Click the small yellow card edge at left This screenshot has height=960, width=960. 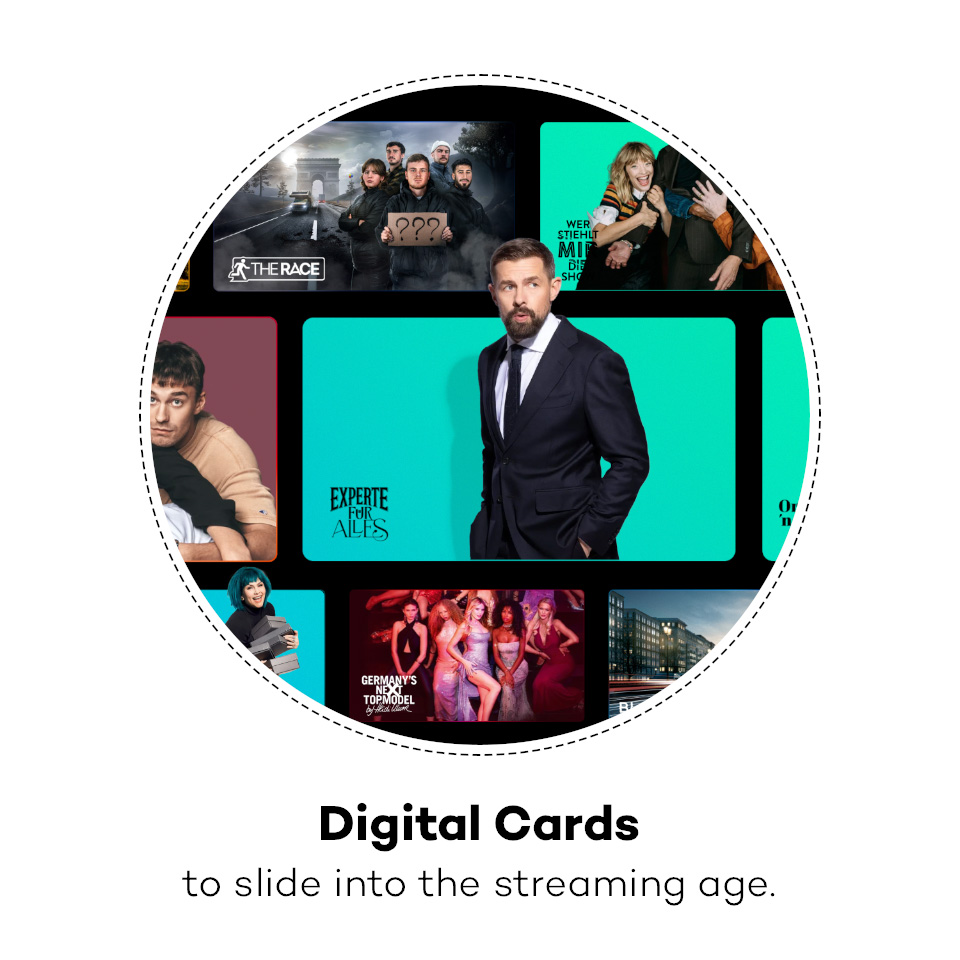[182, 274]
